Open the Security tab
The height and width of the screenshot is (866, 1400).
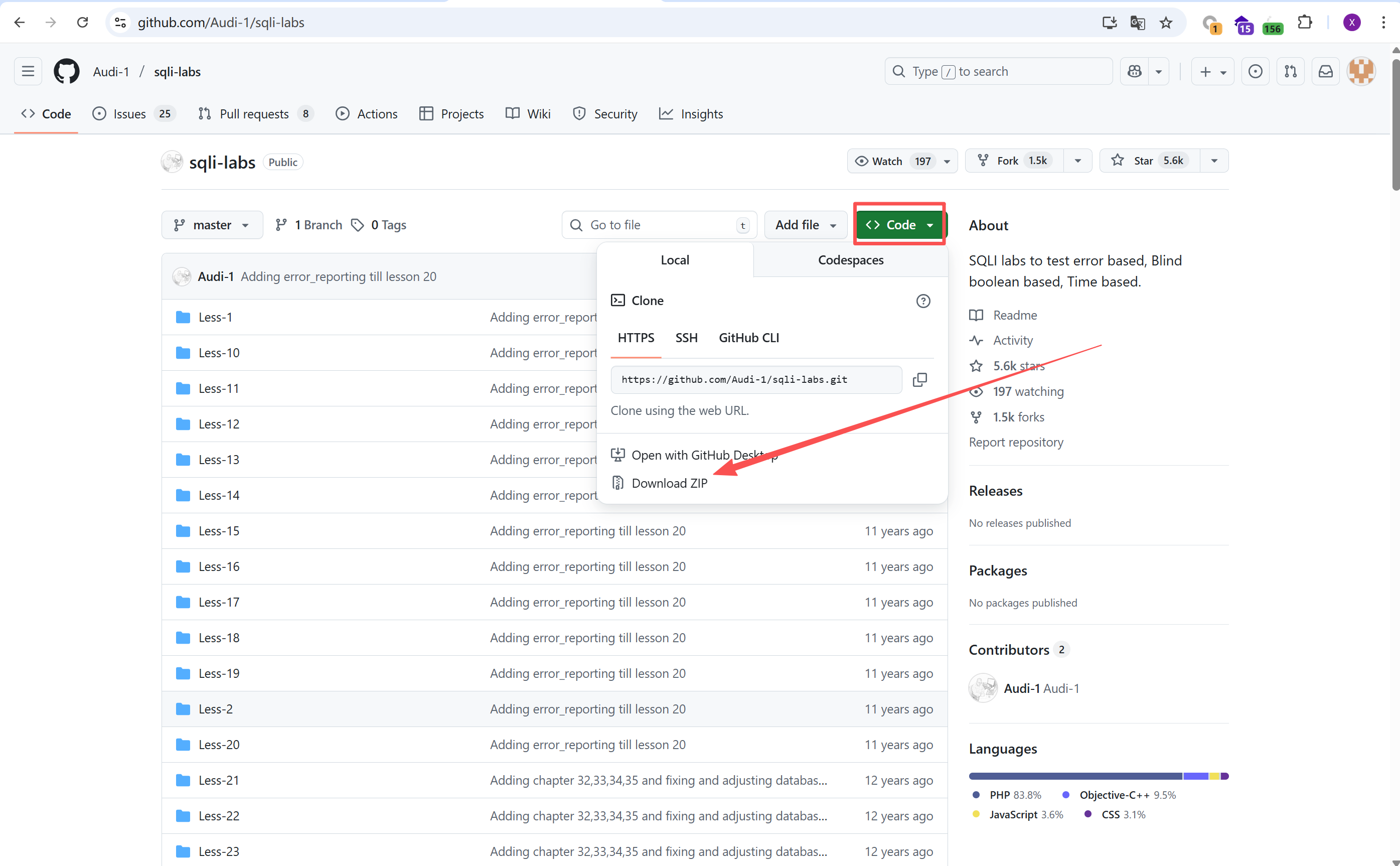point(604,114)
